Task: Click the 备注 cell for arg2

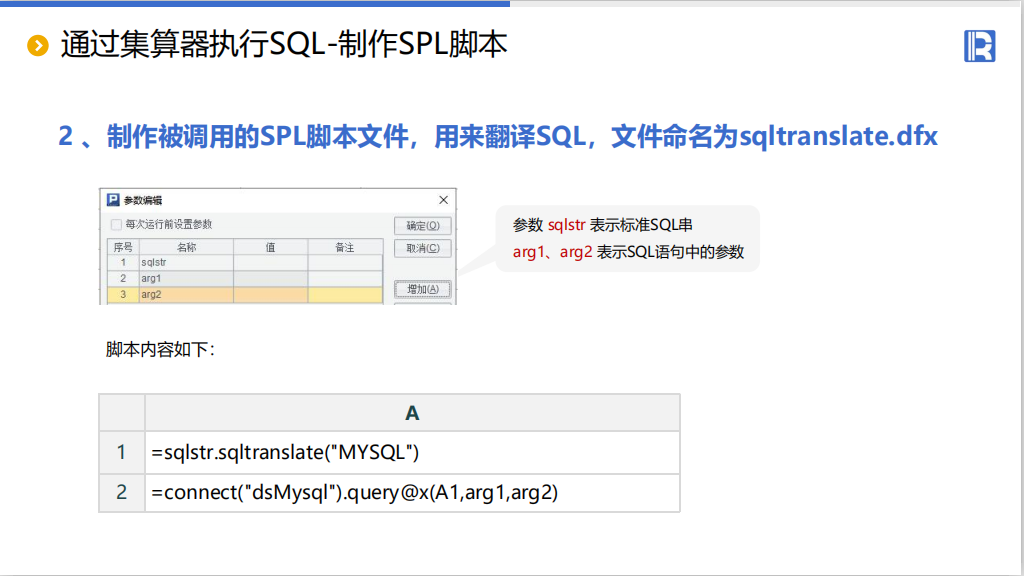Action: pos(345,295)
